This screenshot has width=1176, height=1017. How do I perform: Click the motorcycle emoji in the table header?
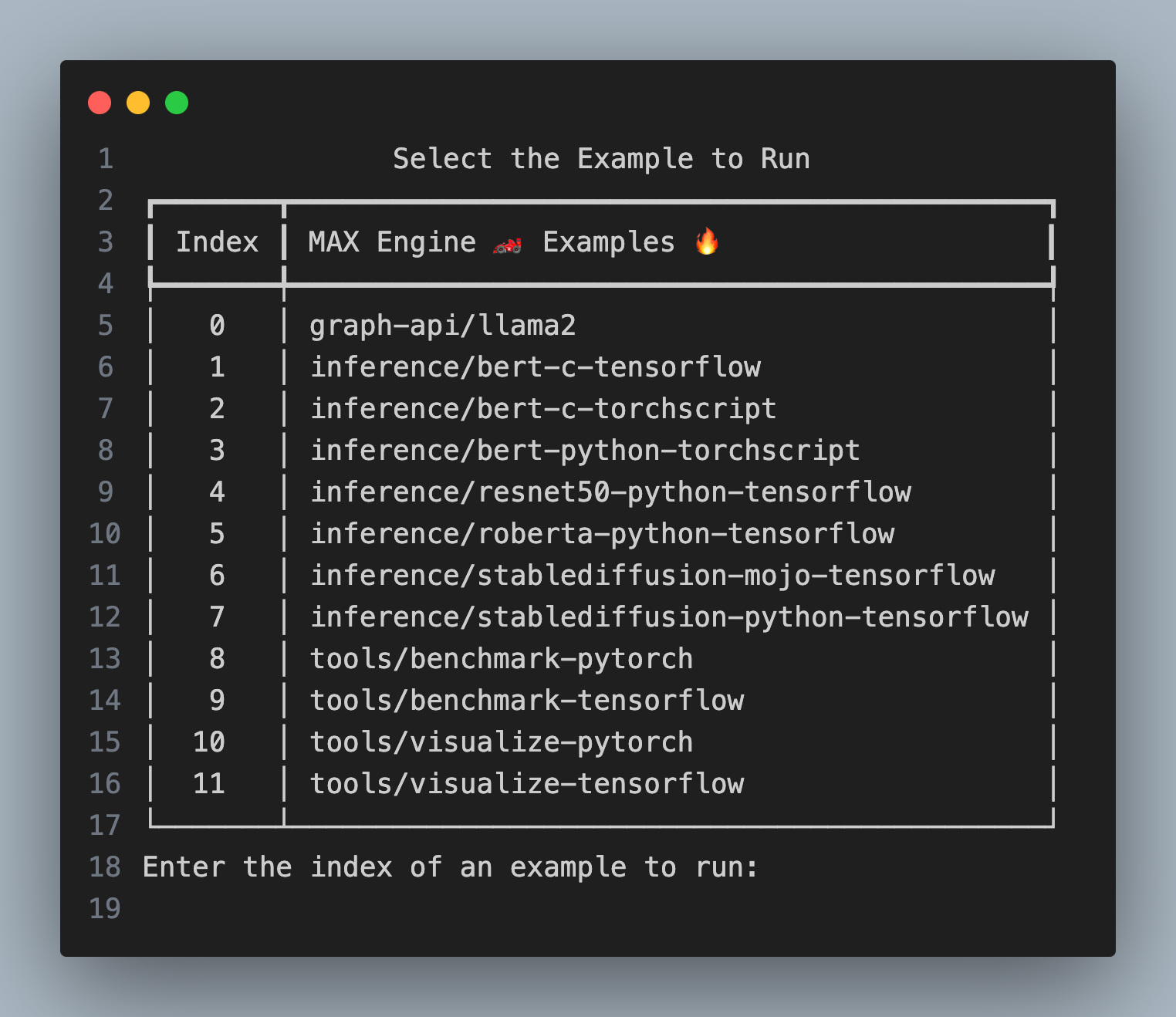tap(505, 242)
